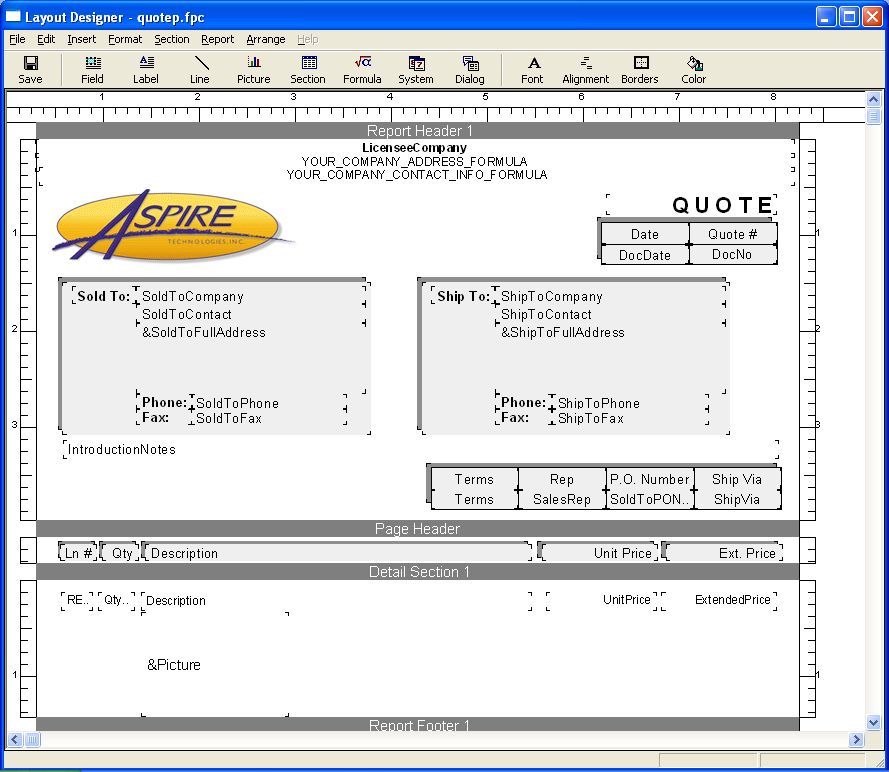
Task: Click the Save toolbar icon
Action: [30, 69]
